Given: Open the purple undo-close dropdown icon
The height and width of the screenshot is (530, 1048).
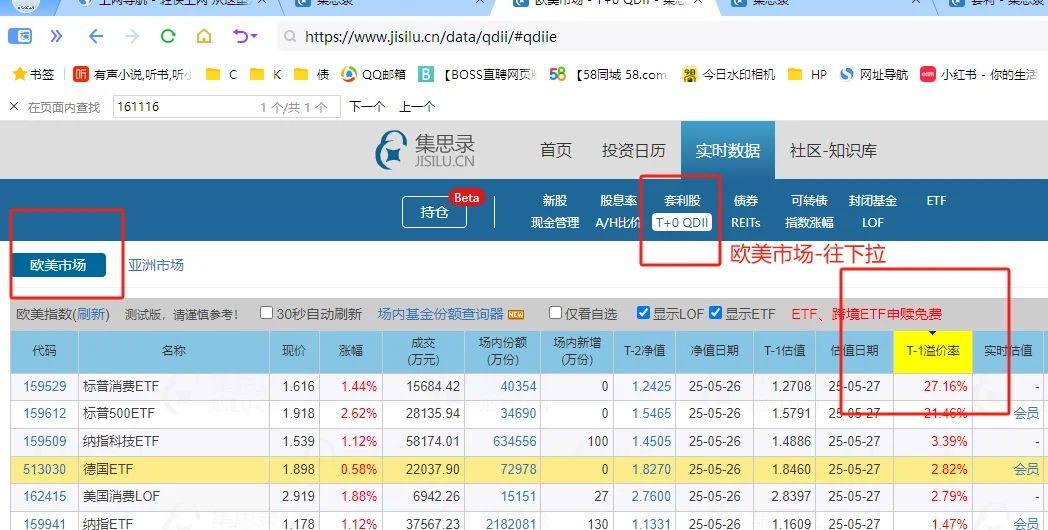Looking at the screenshot, I should [245, 36].
